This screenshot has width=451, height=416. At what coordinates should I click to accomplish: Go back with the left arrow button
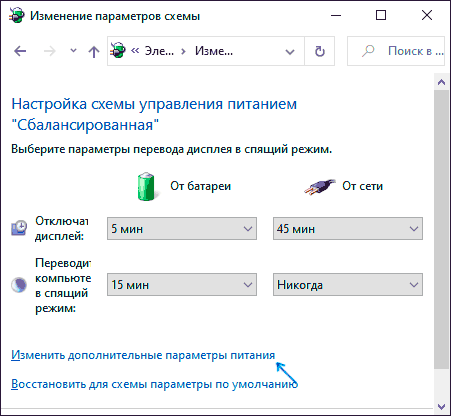tap(20, 51)
